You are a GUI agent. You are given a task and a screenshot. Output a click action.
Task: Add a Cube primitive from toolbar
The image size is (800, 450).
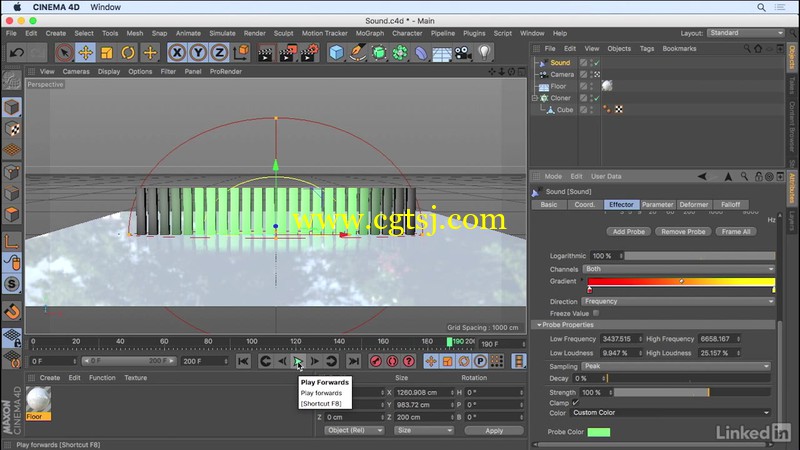pyautogui.click(x=336, y=53)
